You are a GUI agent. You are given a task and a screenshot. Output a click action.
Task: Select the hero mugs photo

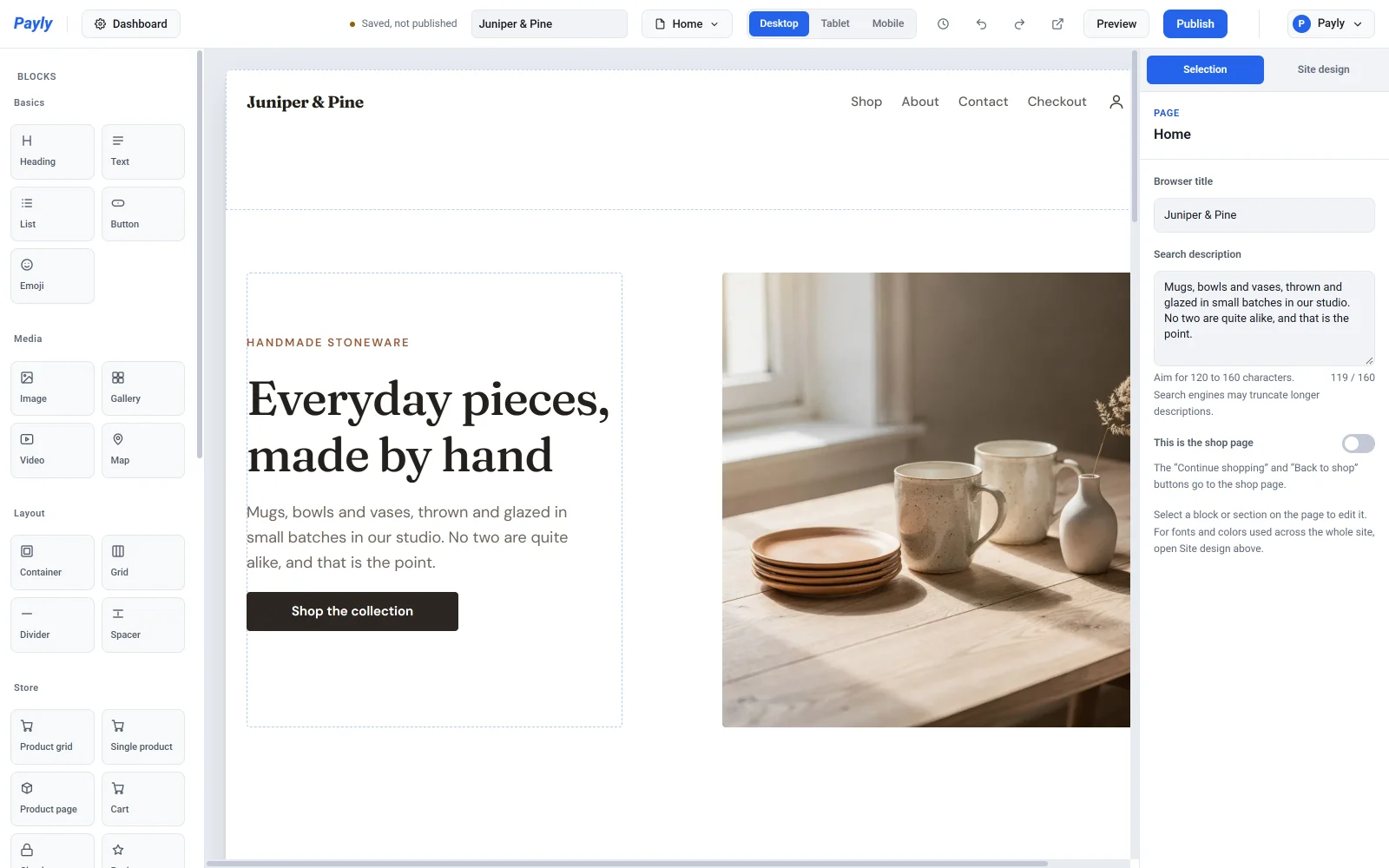point(926,500)
